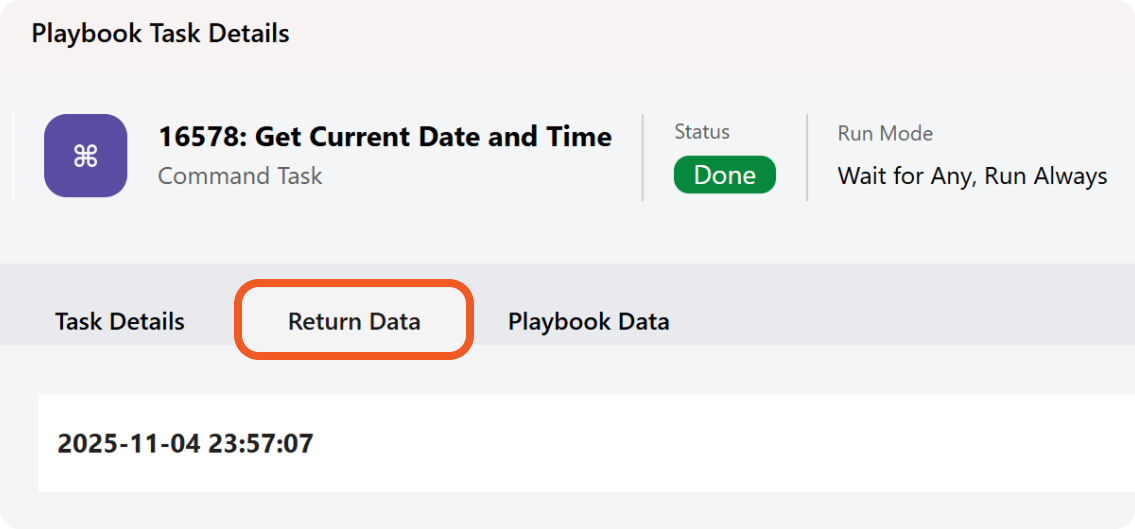Click the Playbook Task Details header title
1135x529 pixels.
point(160,33)
